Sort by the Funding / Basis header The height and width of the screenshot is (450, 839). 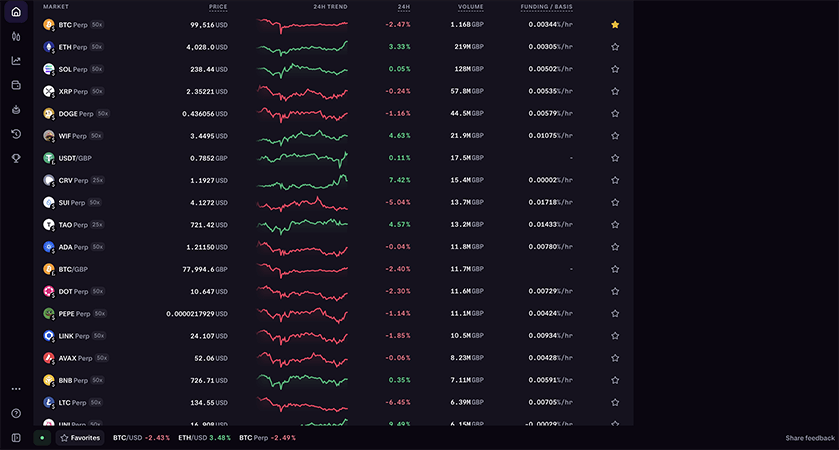546,6
